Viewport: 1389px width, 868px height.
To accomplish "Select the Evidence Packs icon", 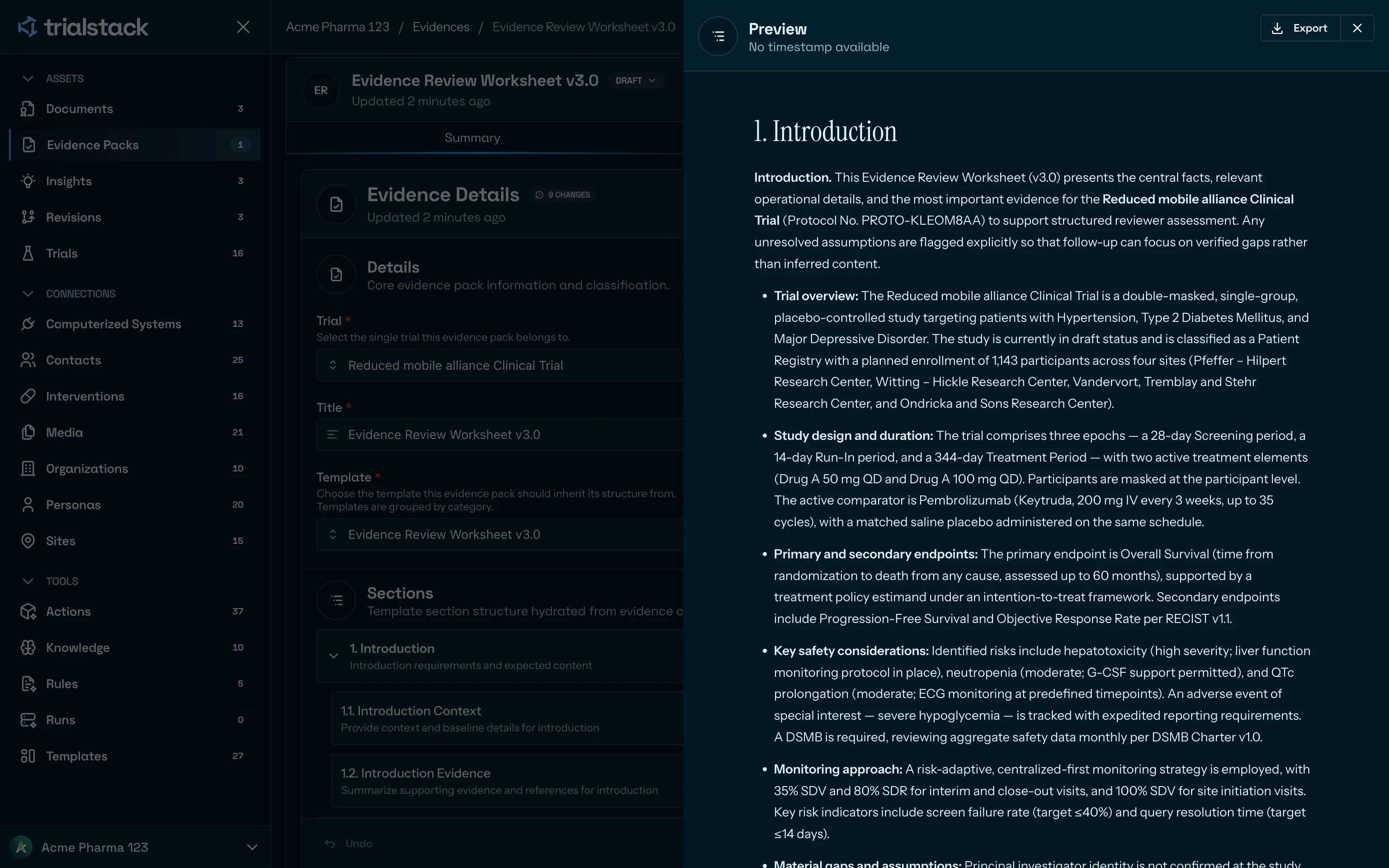I will (28, 145).
